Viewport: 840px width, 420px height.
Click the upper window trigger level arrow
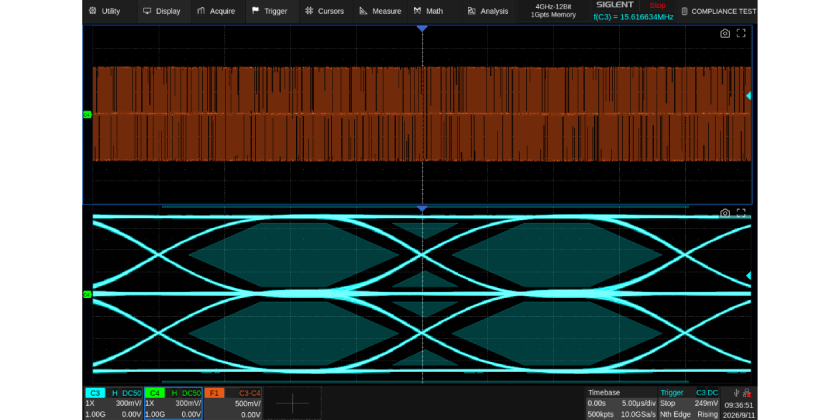click(x=749, y=96)
